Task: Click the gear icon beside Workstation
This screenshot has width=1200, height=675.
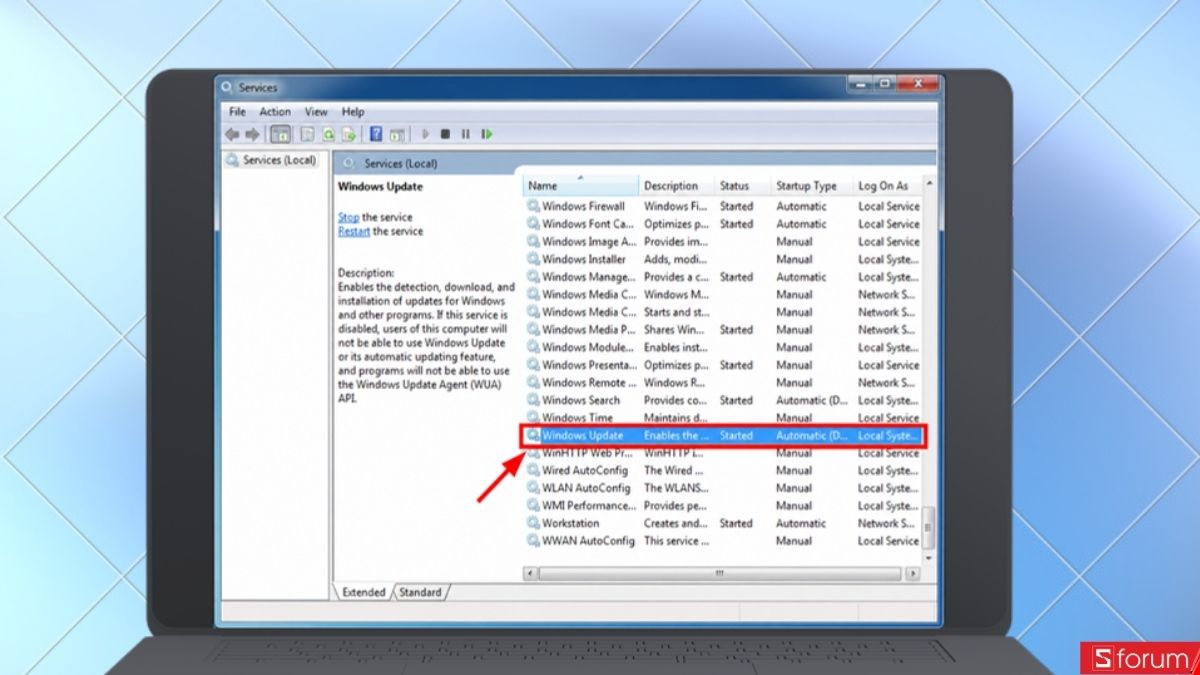Action: pyautogui.click(x=534, y=523)
